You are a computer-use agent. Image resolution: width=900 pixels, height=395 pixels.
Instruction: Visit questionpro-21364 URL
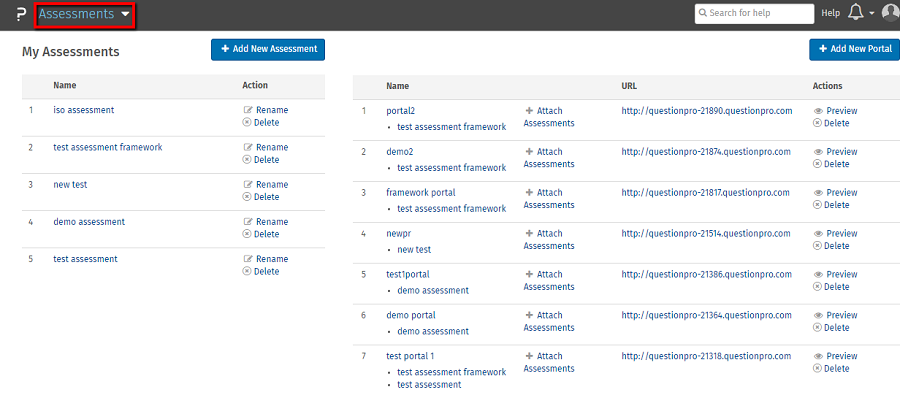pos(707,315)
